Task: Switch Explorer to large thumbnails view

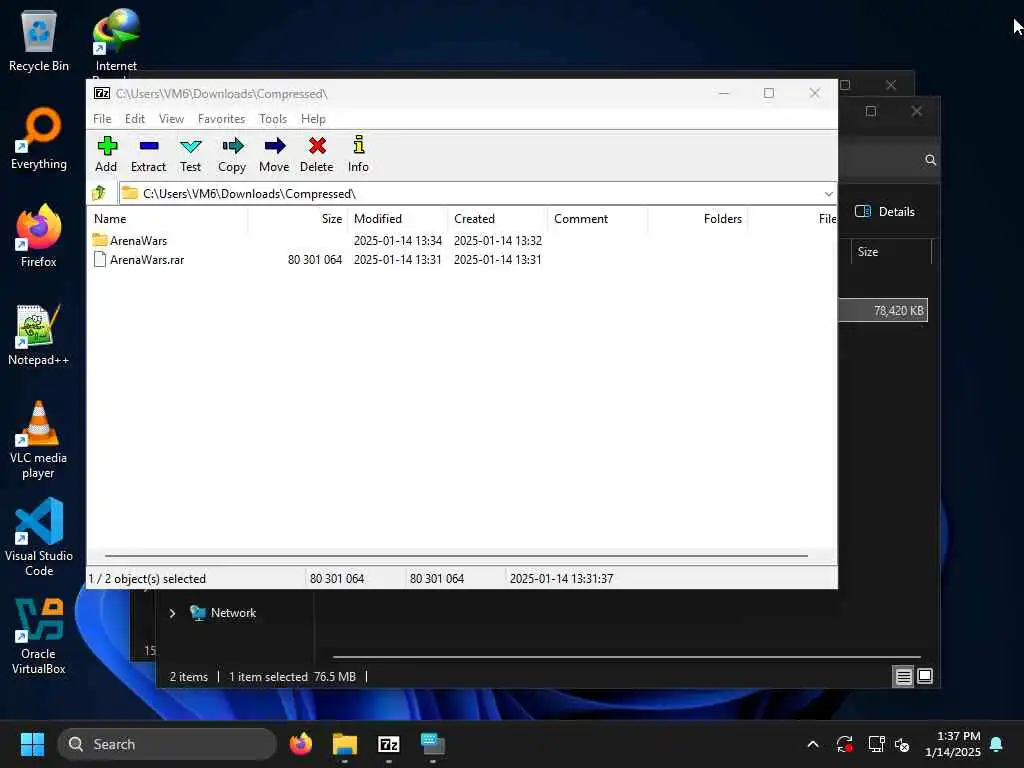Action: click(x=925, y=677)
